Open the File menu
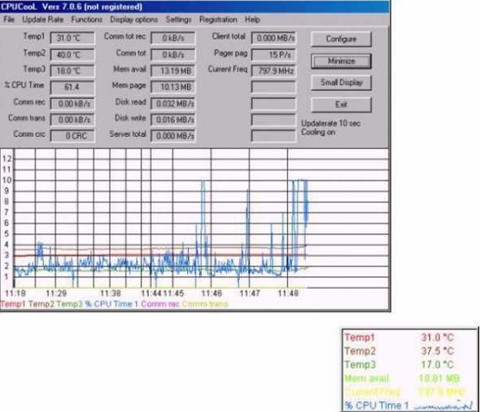 tap(9, 20)
